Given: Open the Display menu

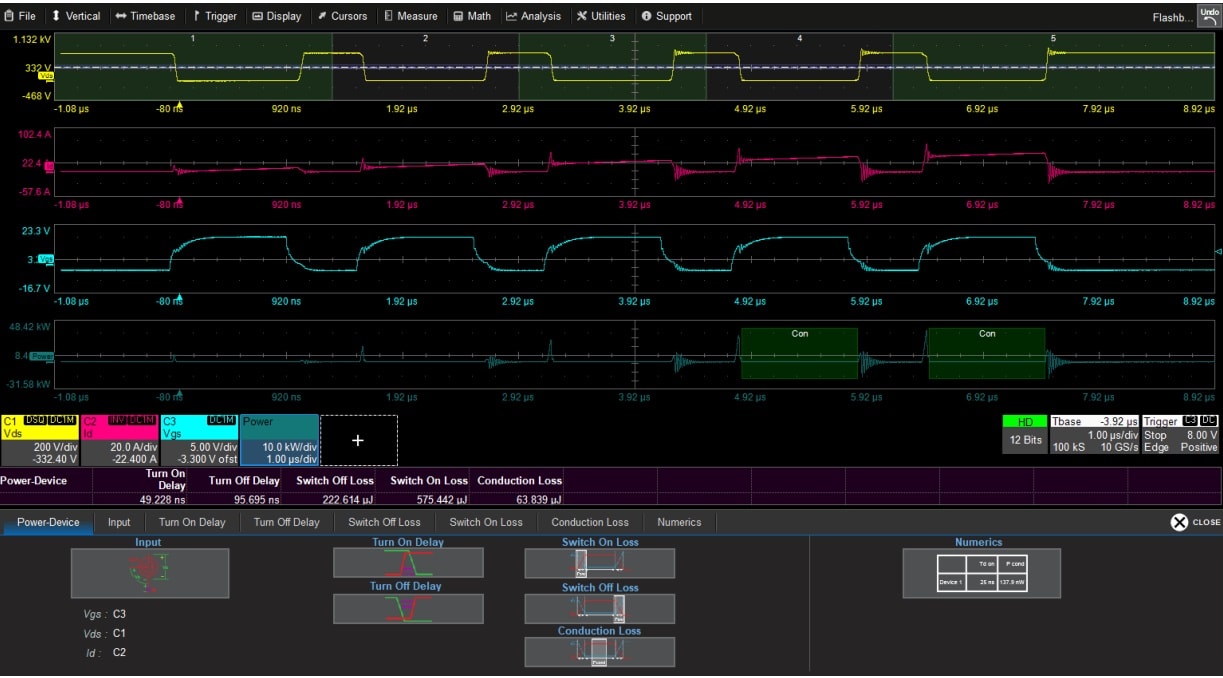Looking at the screenshot, I should pyautogui.click(x=277, y=16).
